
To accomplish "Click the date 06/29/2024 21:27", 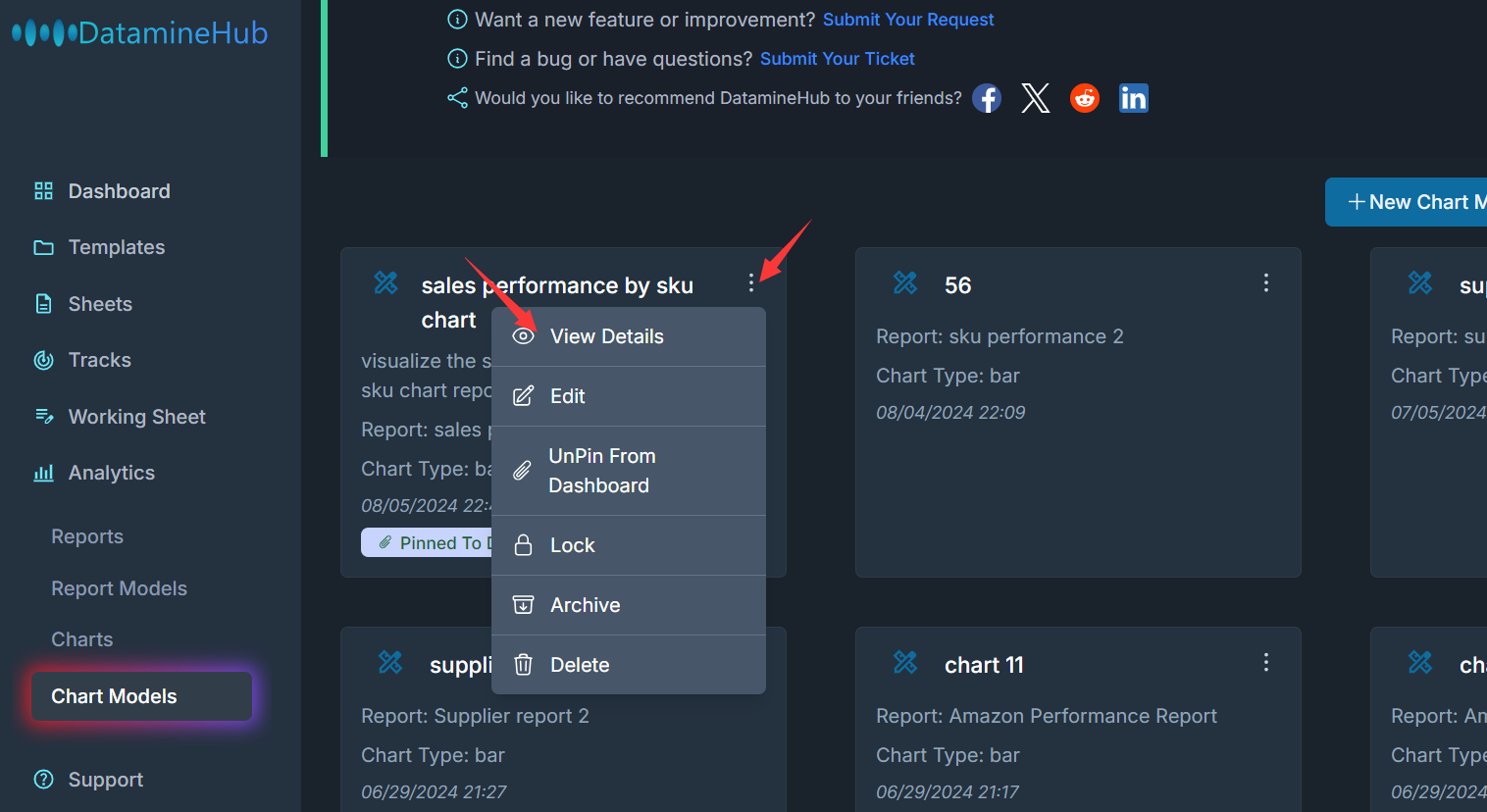I will coord(434,792).
